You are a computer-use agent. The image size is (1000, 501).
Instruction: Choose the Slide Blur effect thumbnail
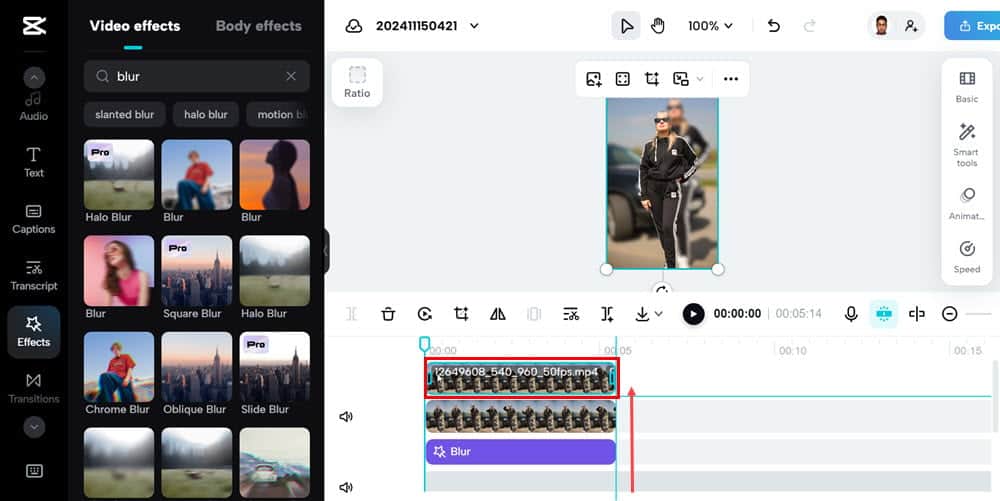coord(274,367)
